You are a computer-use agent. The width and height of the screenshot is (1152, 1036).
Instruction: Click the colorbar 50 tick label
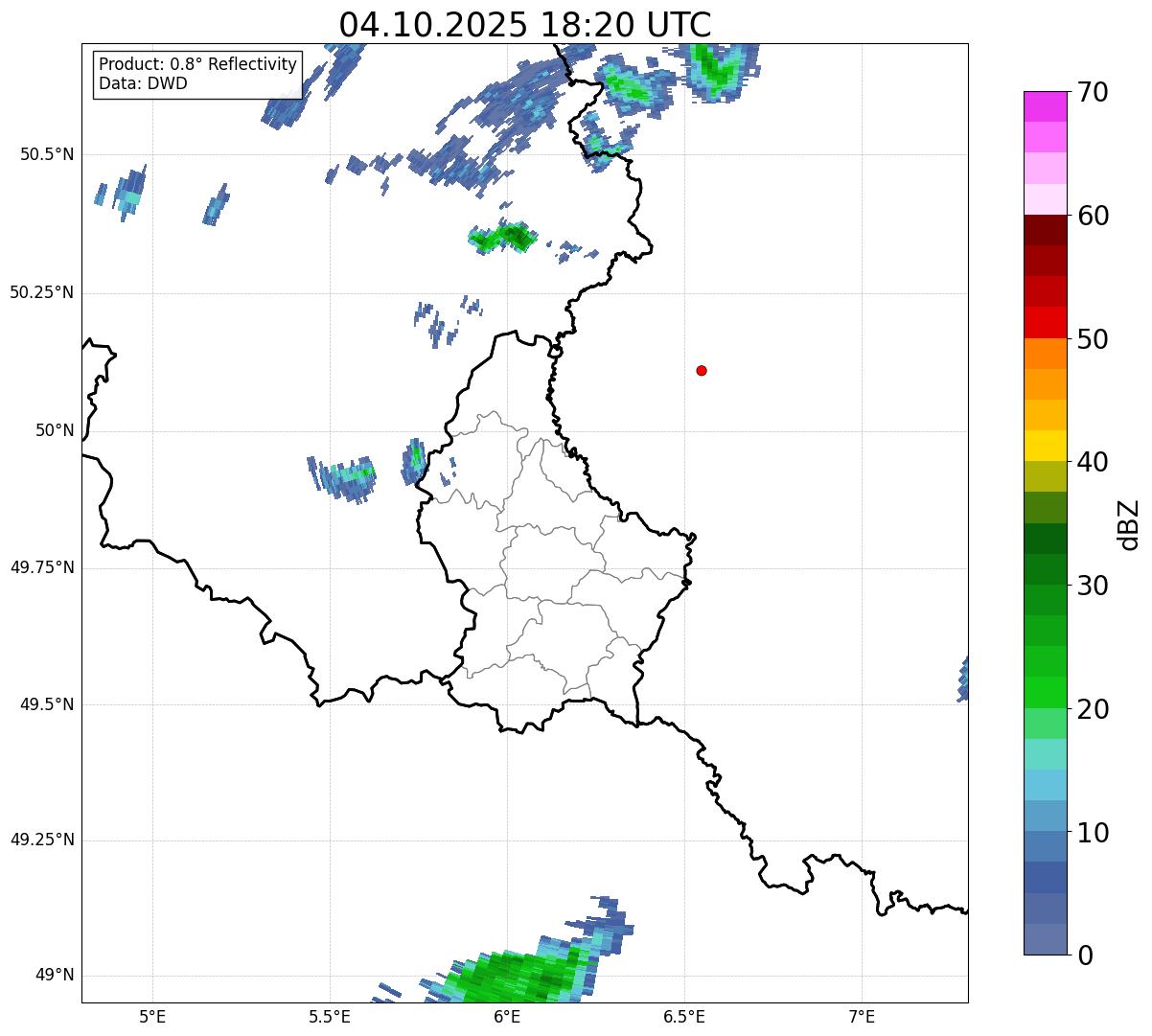point(1093,339)
